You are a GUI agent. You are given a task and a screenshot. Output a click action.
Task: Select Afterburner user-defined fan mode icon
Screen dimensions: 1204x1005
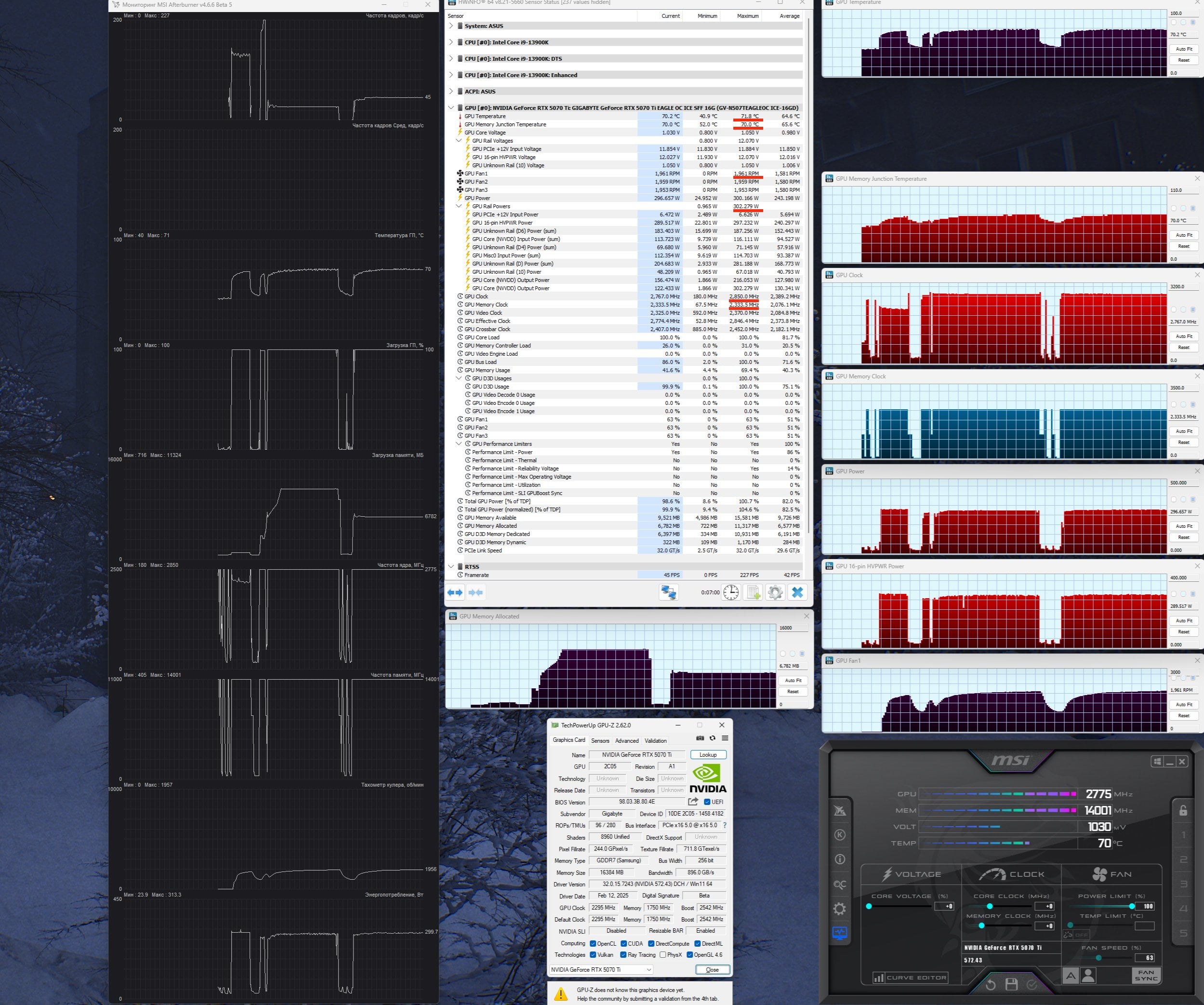pos(1088,975)
